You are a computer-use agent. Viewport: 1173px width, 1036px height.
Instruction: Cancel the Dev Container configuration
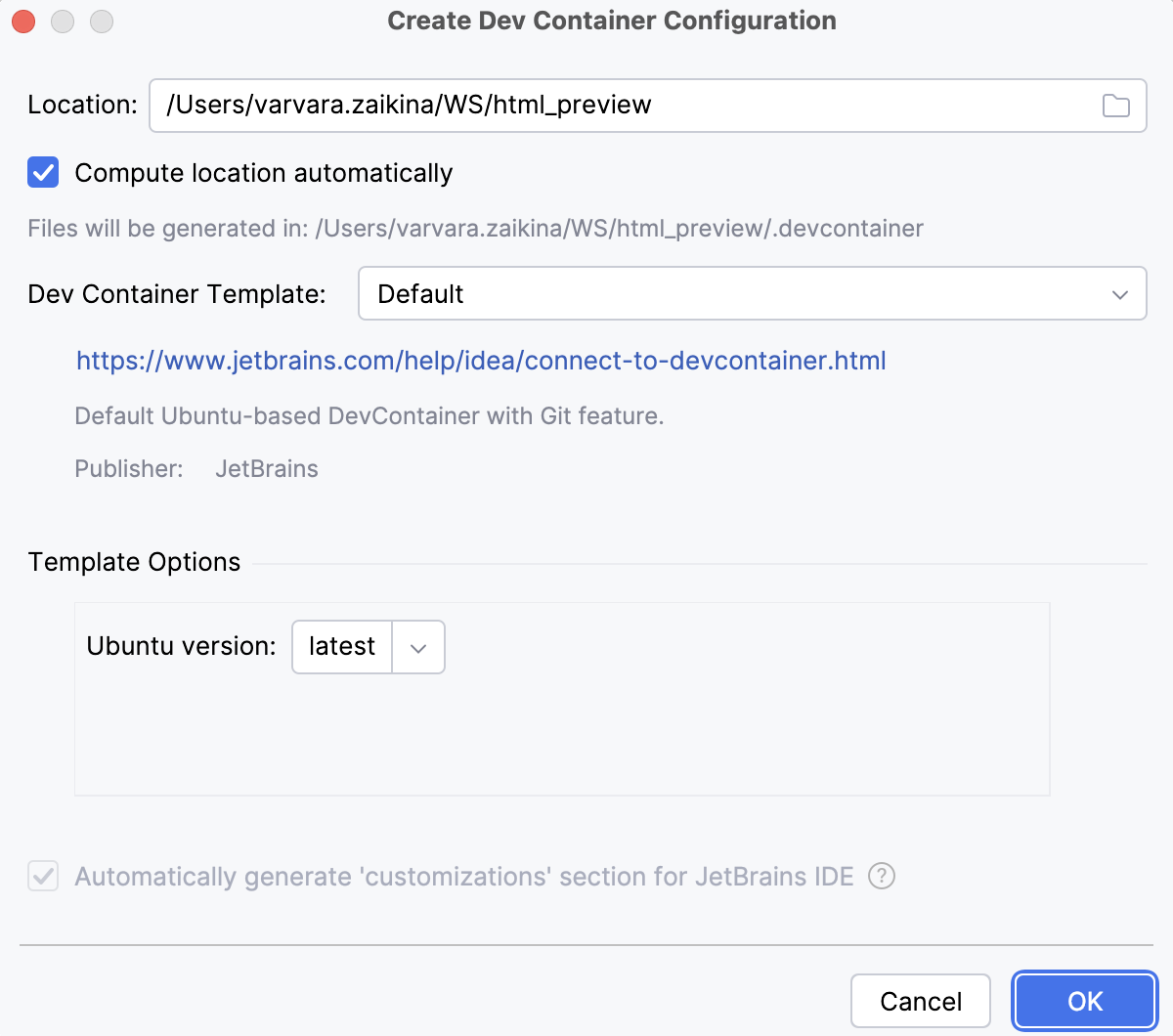920,1001
